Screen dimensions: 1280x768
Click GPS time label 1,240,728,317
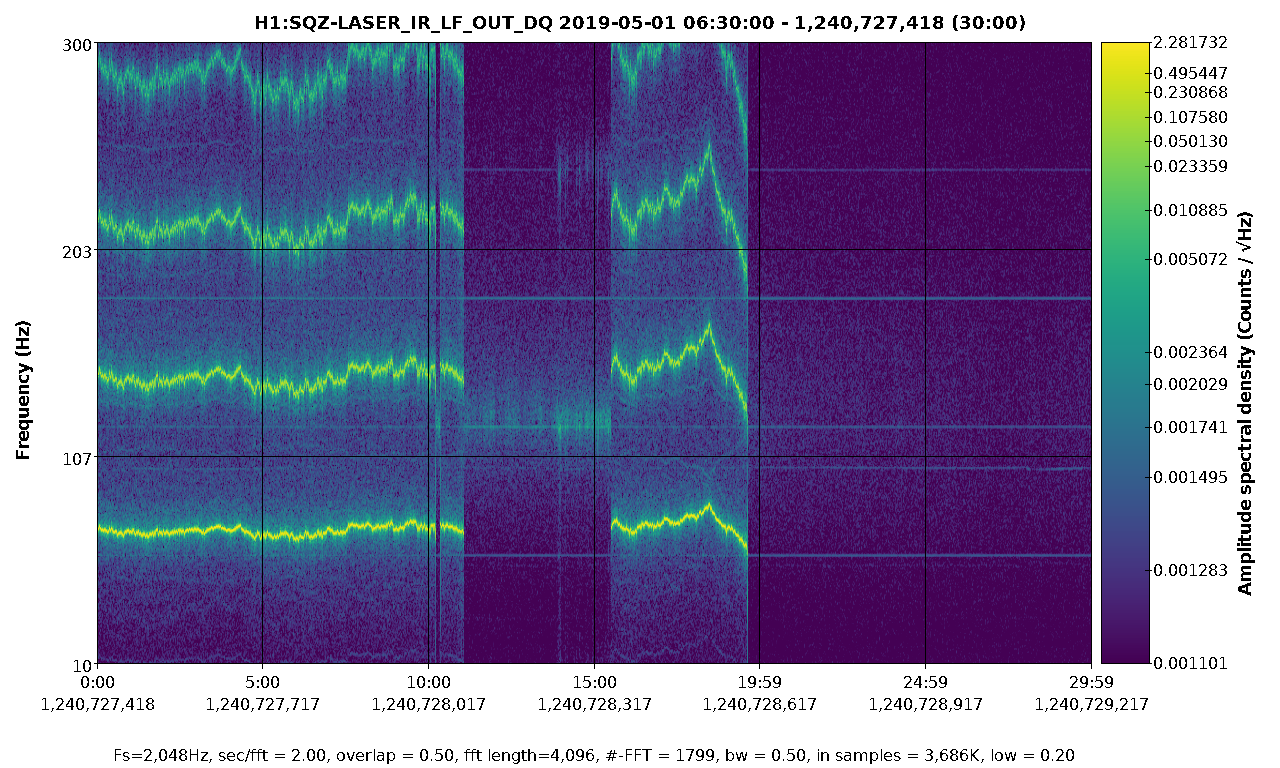(594, 704)
